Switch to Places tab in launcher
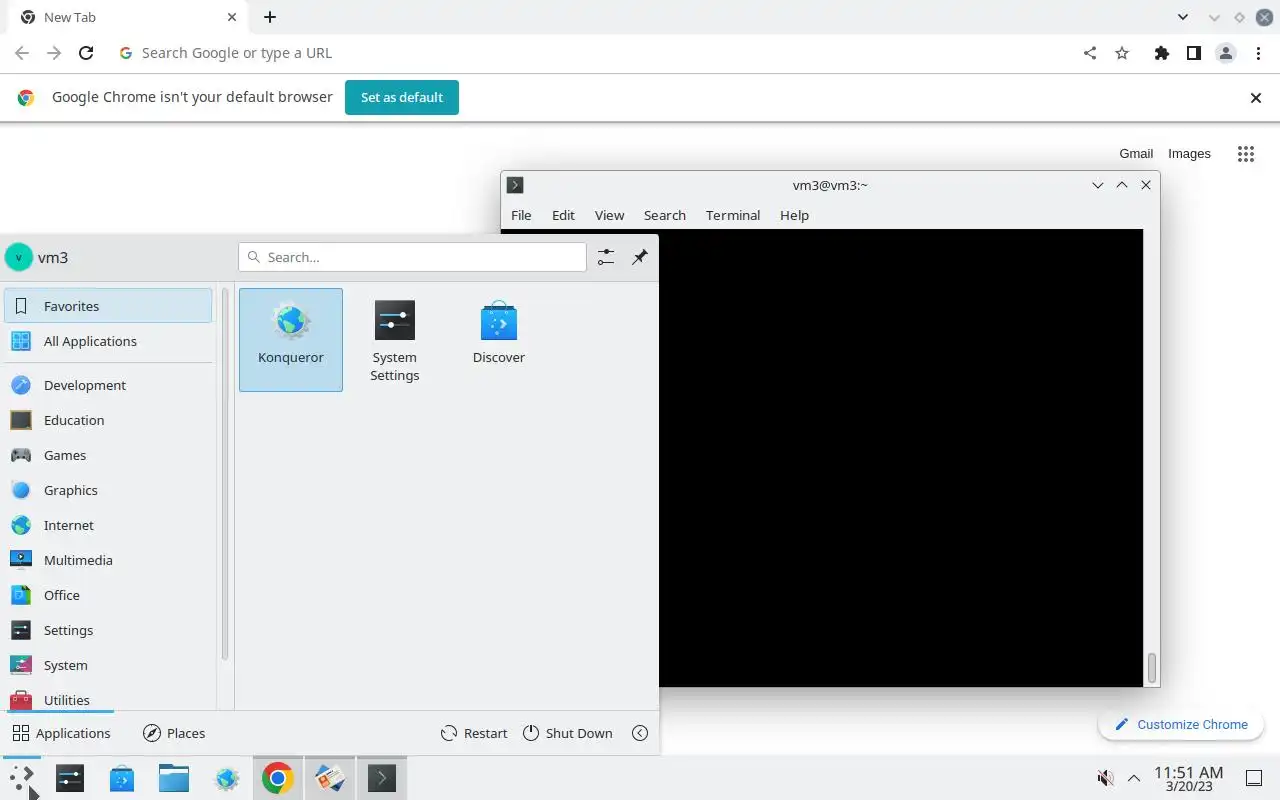 [x=174, y=733]
